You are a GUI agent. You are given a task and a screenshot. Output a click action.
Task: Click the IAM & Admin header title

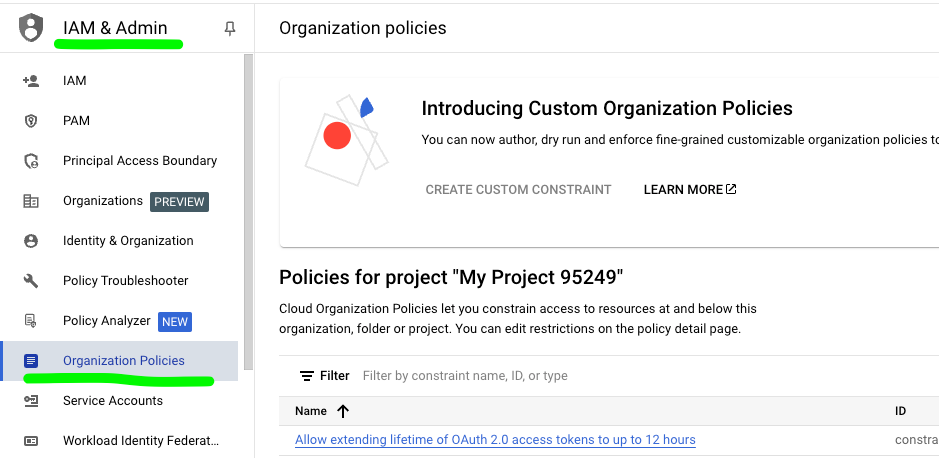115,28
